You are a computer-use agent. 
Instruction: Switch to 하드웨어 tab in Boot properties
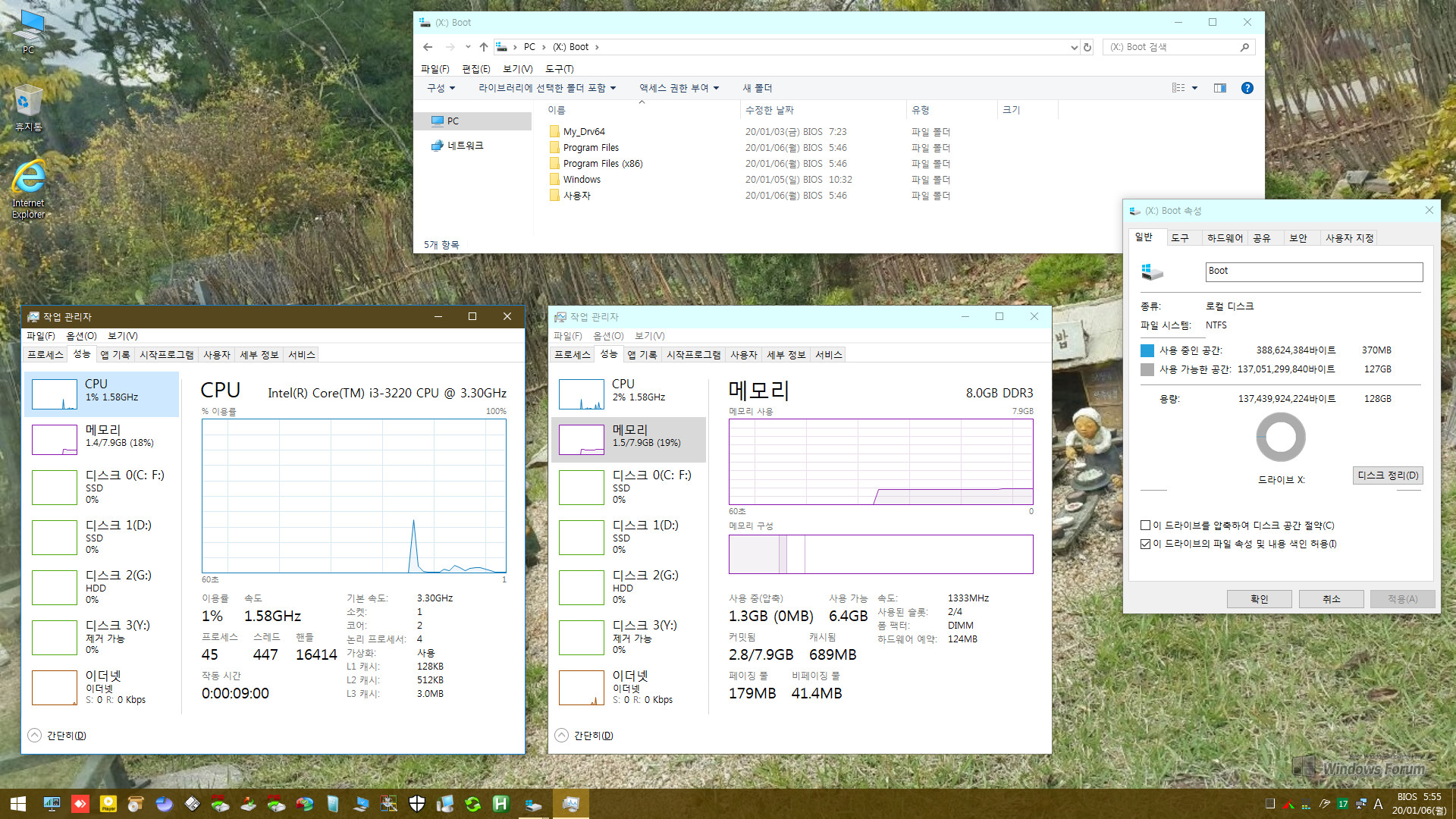point(1225,238)
